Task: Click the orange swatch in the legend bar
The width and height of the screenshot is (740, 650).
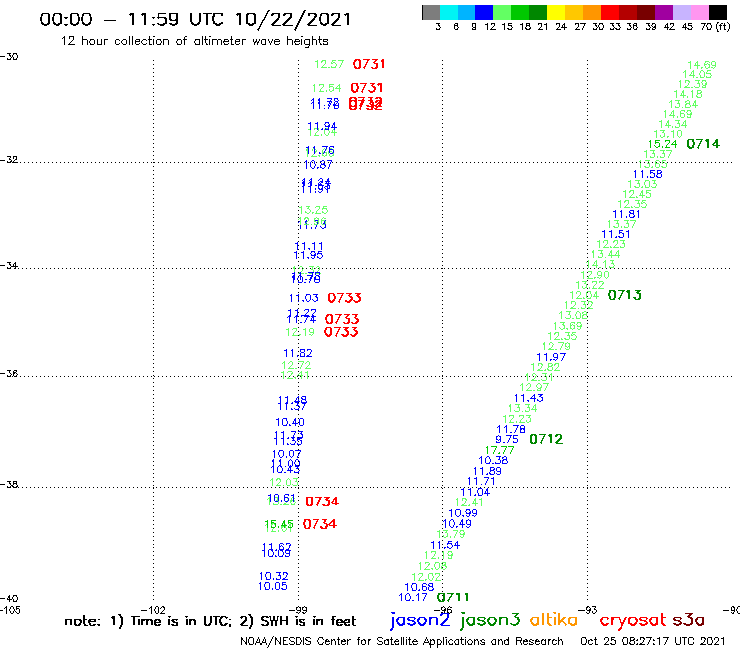Action: 592,12
